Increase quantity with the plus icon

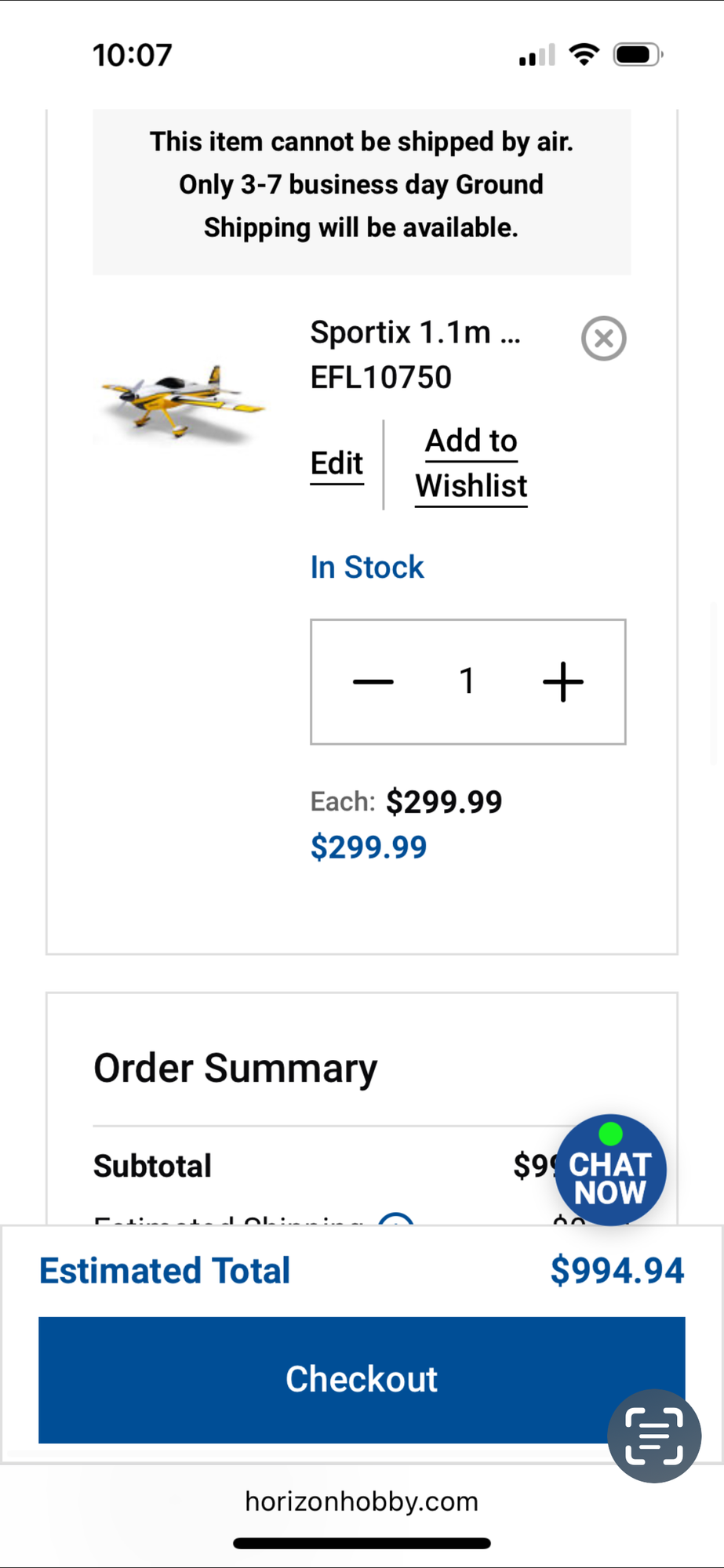(563, 681)
